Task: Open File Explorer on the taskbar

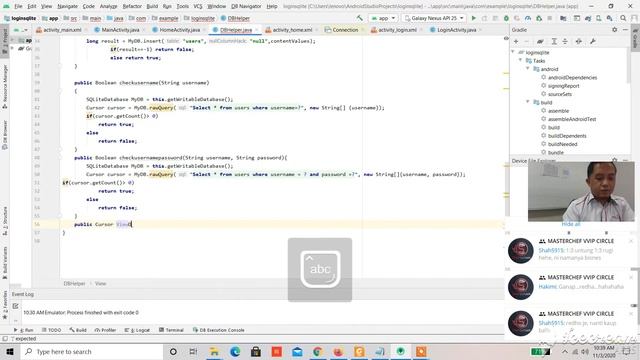Action: click(214, 351)
